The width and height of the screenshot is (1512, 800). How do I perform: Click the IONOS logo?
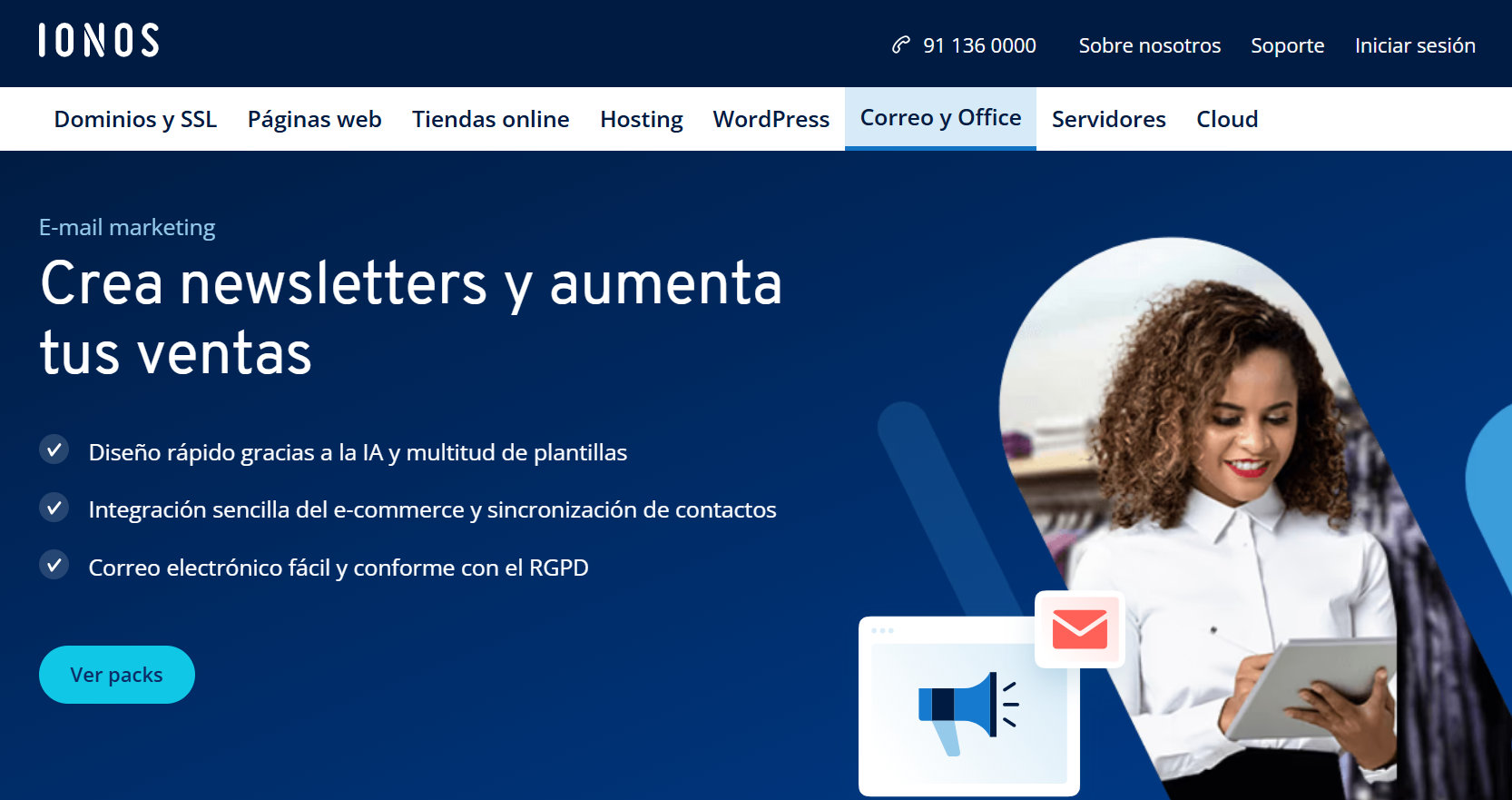pos(99,41)
